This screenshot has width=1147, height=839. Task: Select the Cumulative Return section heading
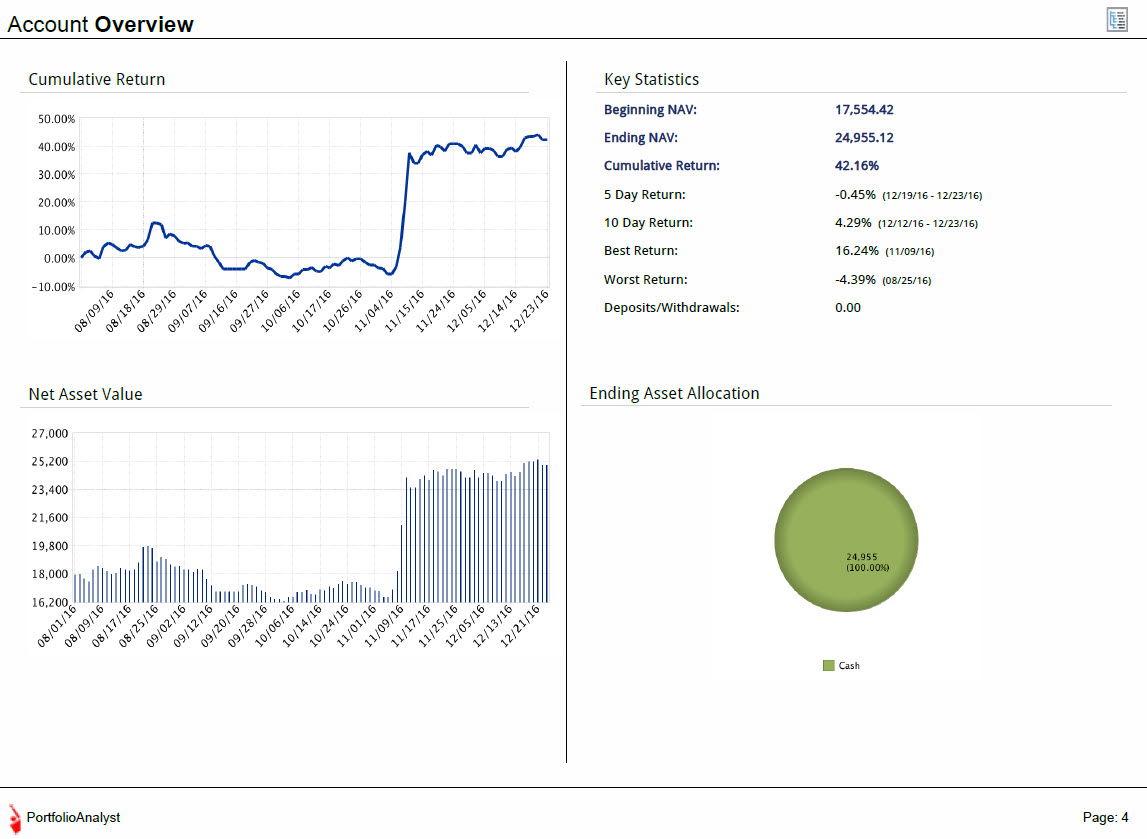tap(97, 79)
